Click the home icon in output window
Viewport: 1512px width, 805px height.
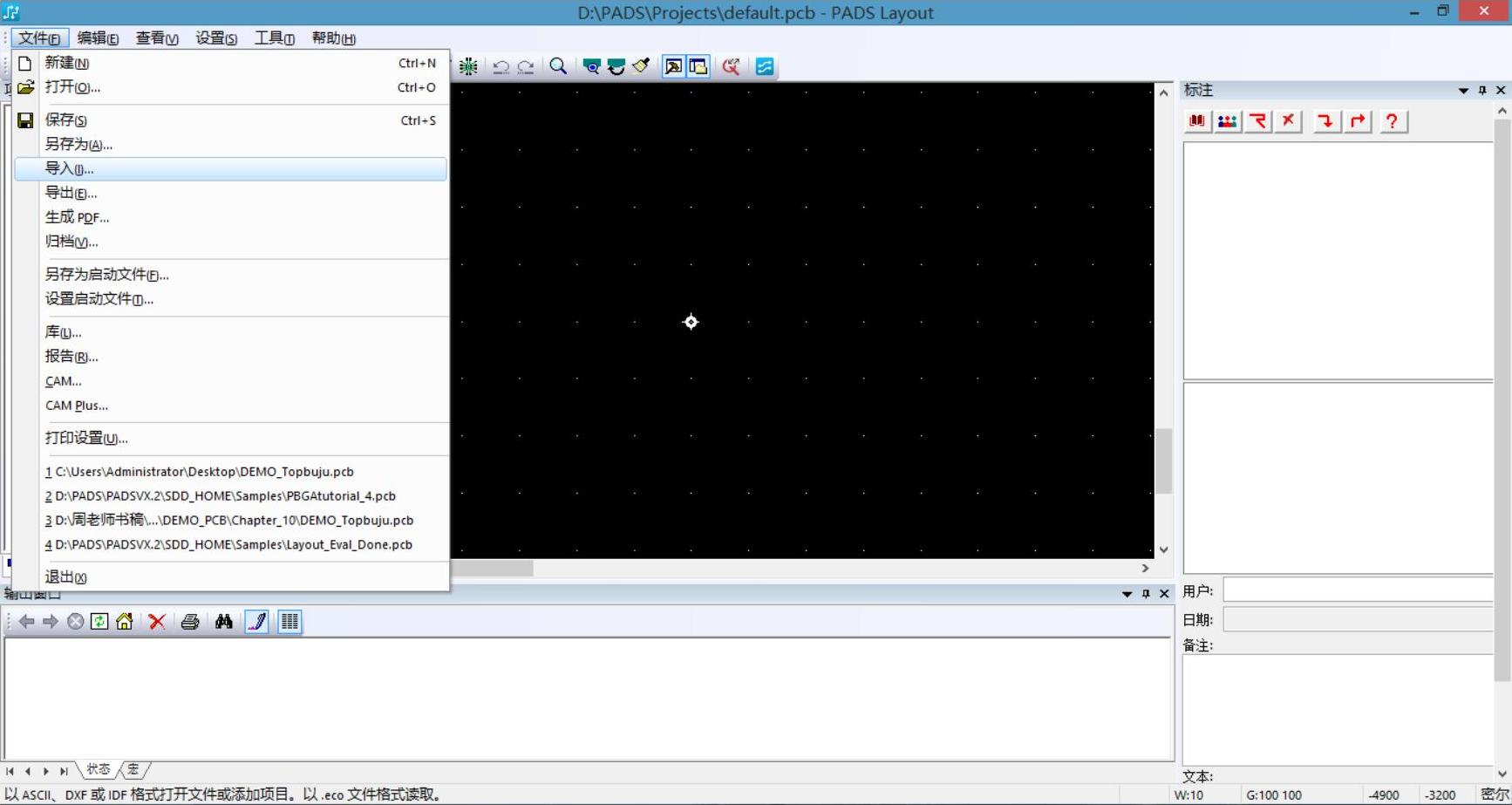125,621
